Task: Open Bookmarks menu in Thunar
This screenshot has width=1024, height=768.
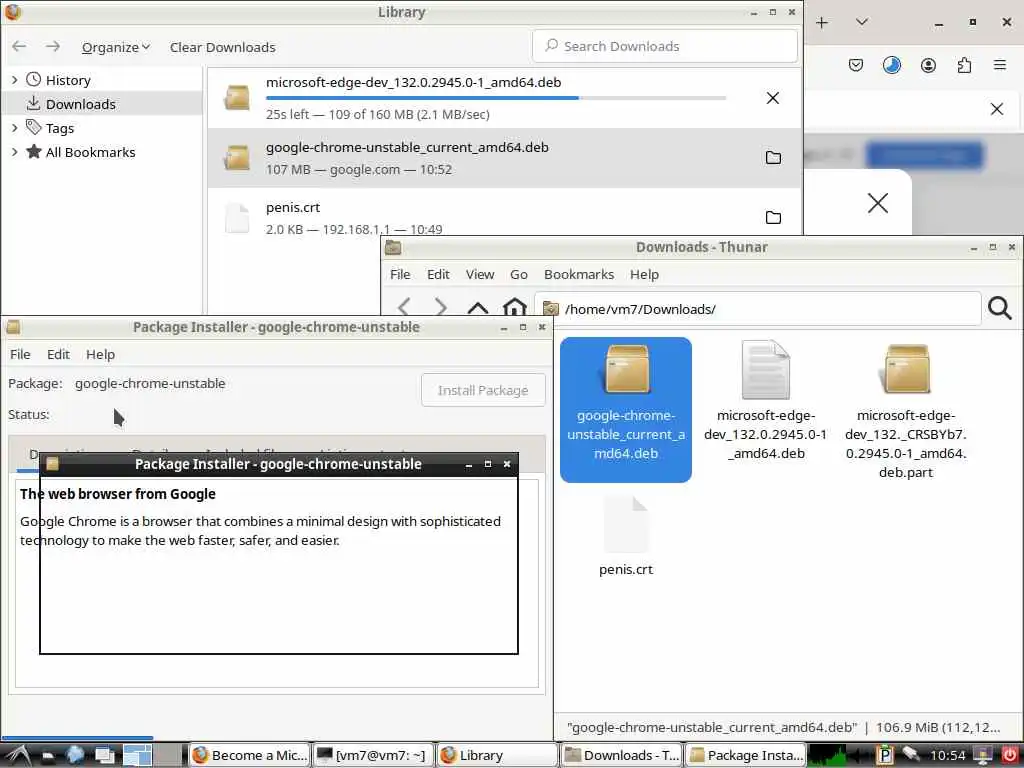Action: [579, 274]
